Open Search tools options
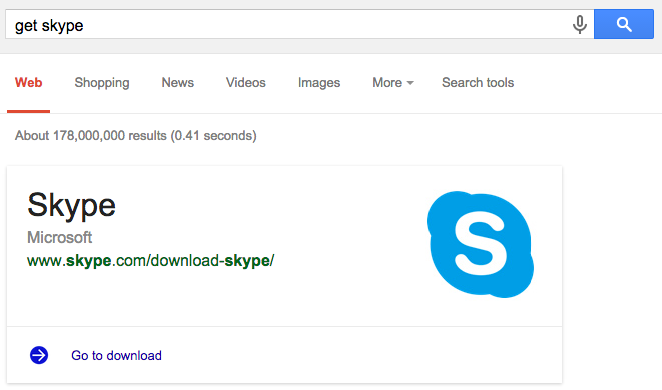Viewport: 662px width, 390px height. coord(478,82)
